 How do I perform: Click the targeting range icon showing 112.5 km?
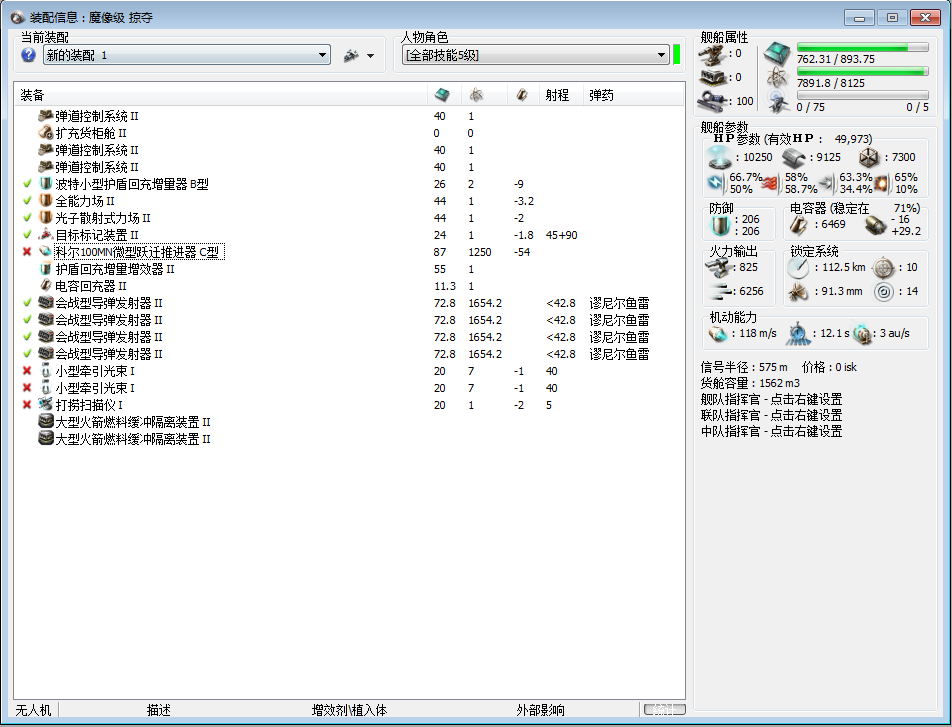(x=798, y=268)
